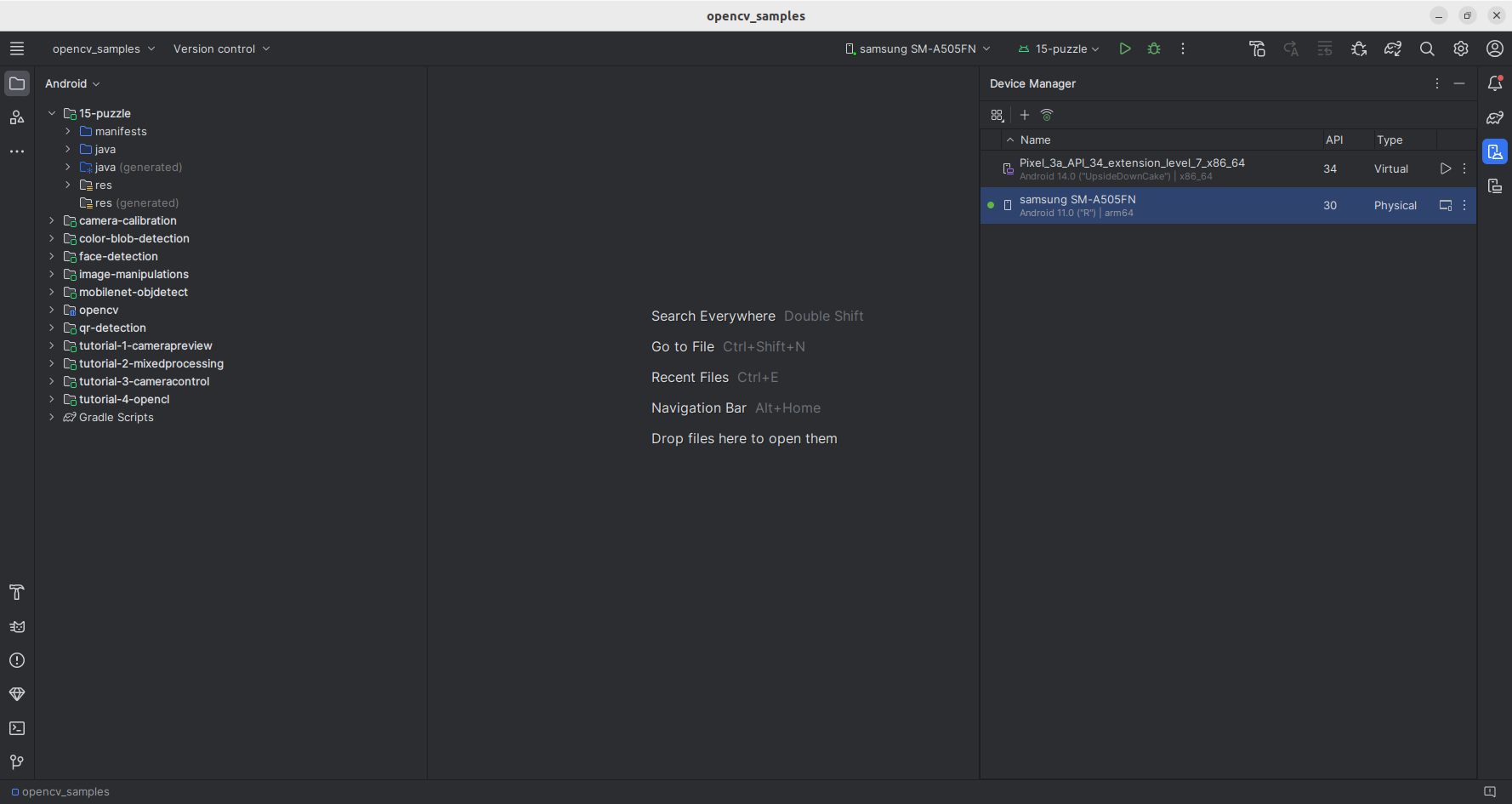
Task: Expand the face-detection module
Action: click(x=52, y=256)
